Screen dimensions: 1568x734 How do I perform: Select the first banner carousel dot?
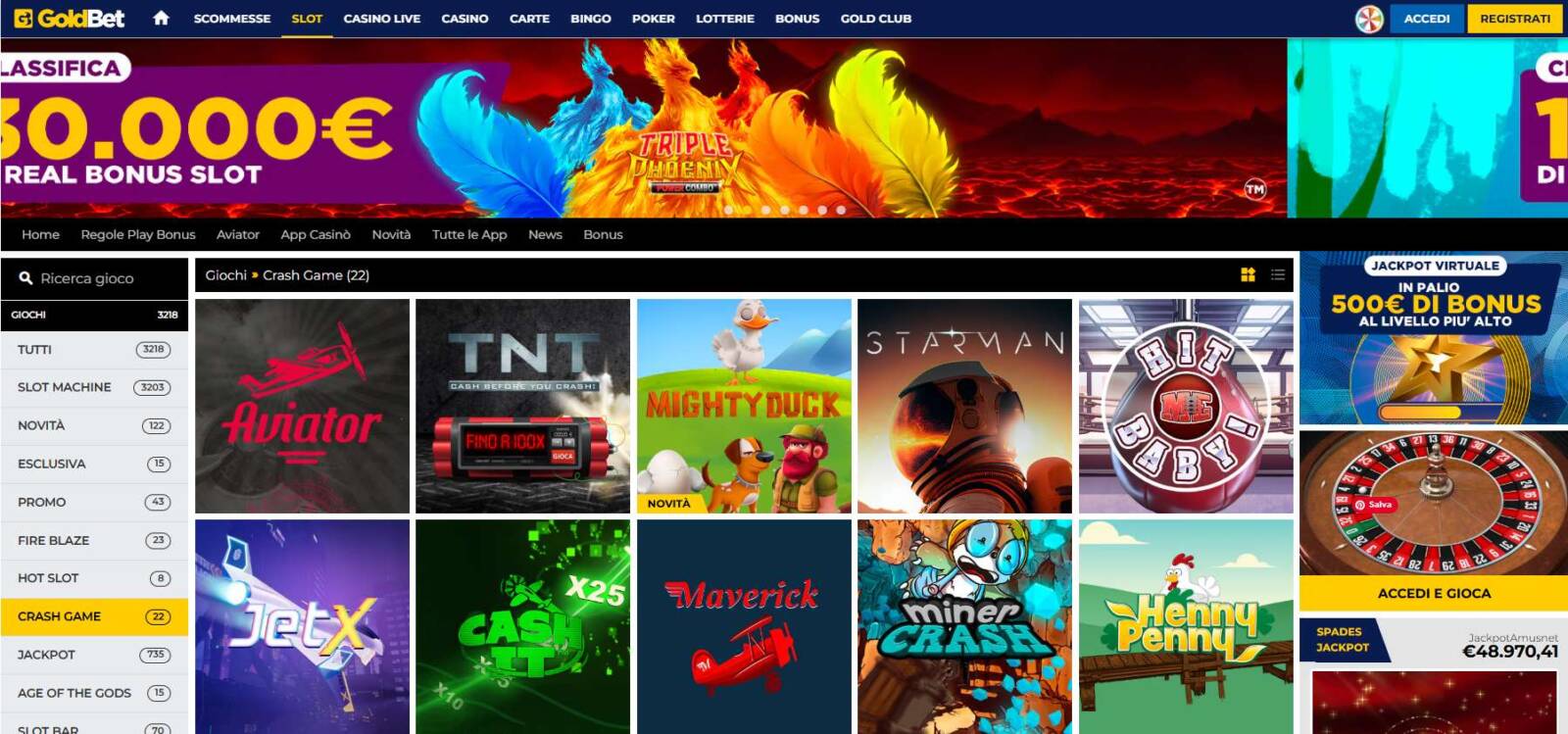pyautogui.click(x=728, y=210)
